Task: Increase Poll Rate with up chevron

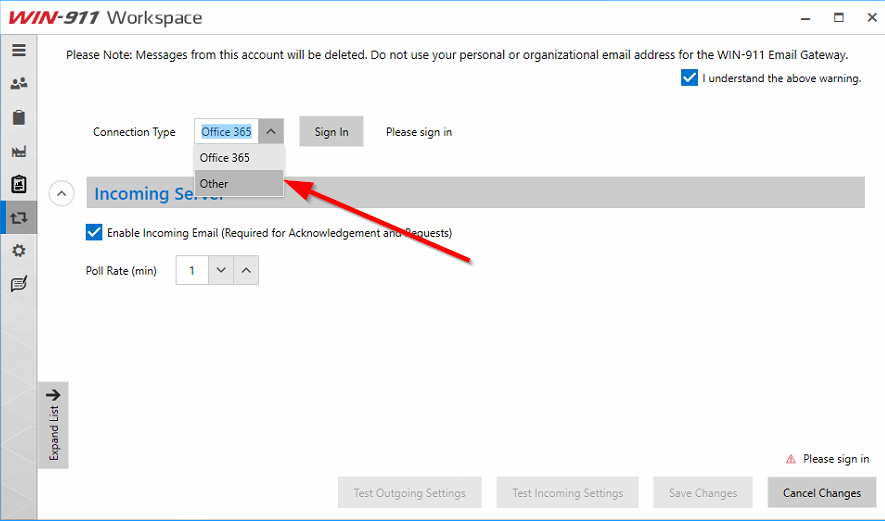Action: [x=246, y=270]
